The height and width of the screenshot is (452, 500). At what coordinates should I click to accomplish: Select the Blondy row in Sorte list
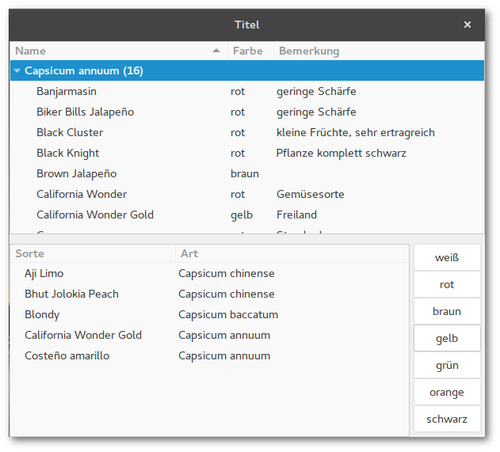coord(209,314)
